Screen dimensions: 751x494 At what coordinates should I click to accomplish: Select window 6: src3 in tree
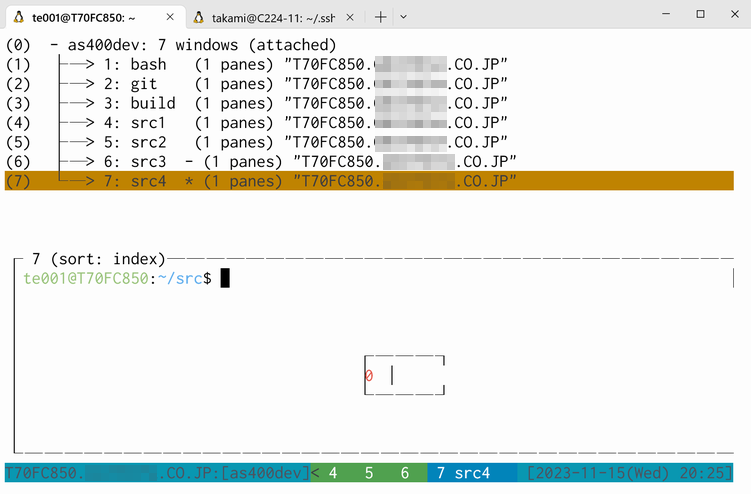[369, 162]
